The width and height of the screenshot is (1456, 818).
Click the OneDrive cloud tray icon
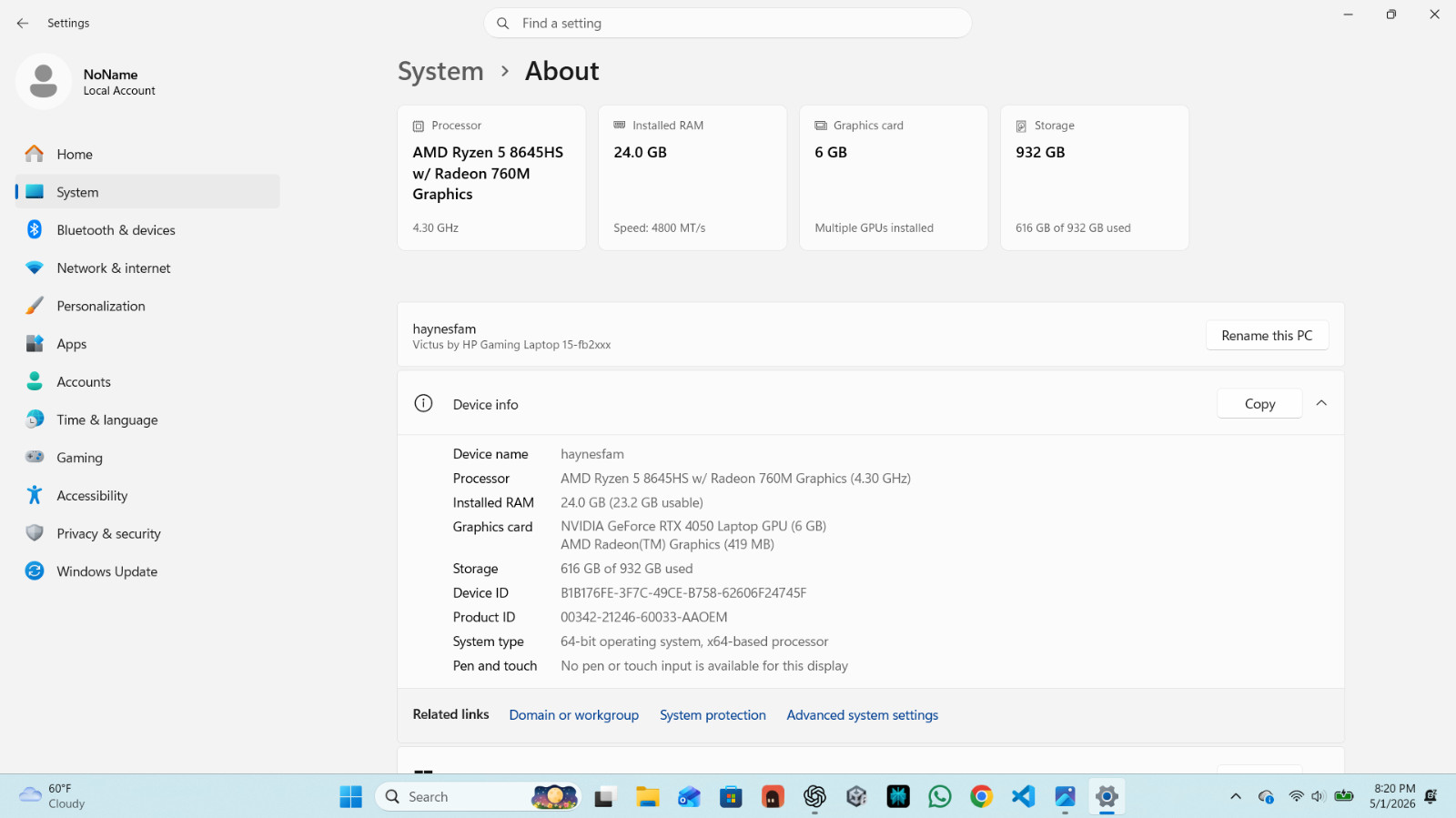[x=1266, y=797]
